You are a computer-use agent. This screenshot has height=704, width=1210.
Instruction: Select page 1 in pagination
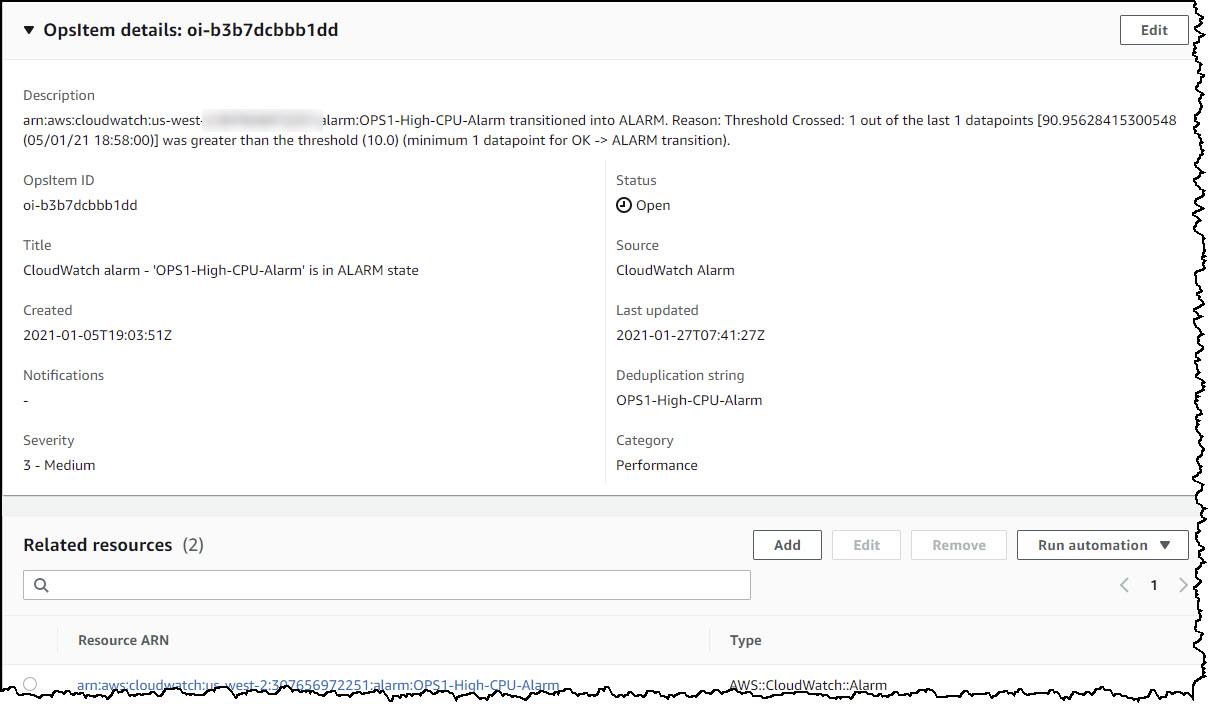1153,585
